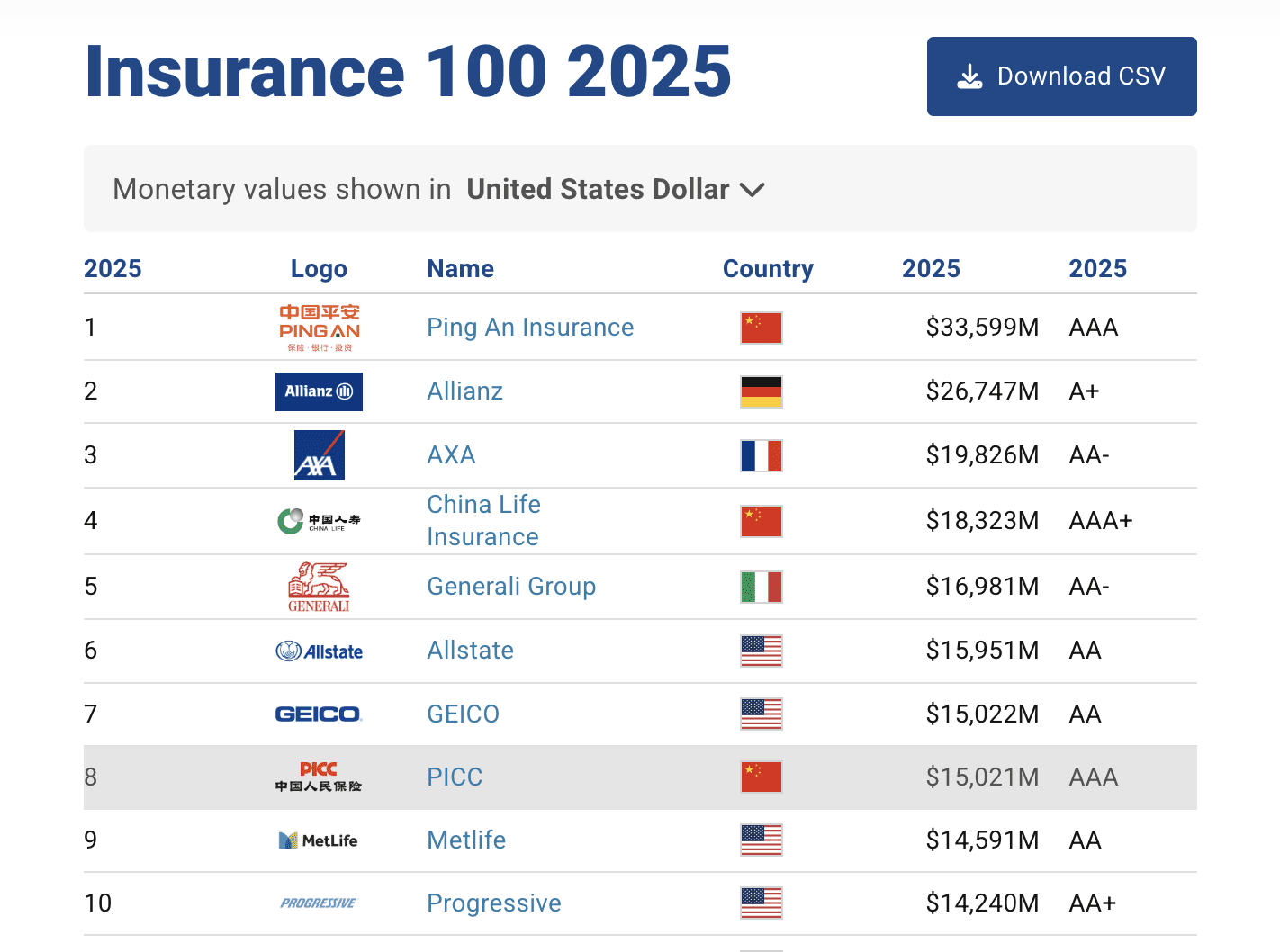Image resolution: width=1280 pixels, height=952 pixels.
Task: Select the Generali Group lion logo
Action: coord(319,586)
